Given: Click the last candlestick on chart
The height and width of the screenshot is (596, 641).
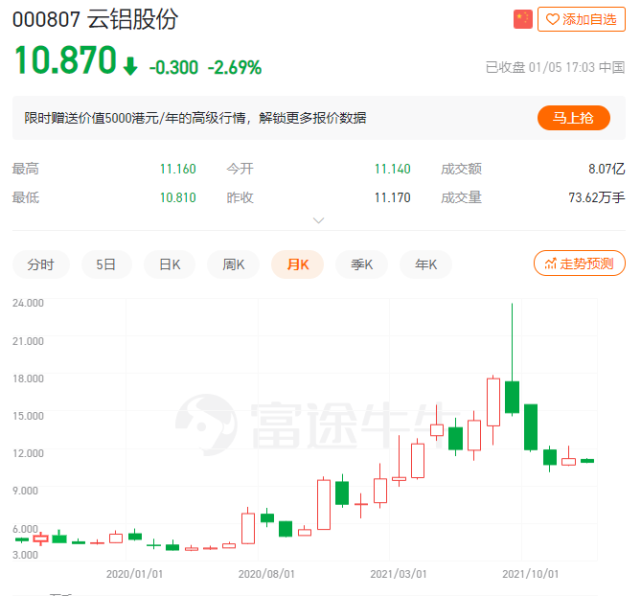Looking at the screenshot, I should (587, 461).
